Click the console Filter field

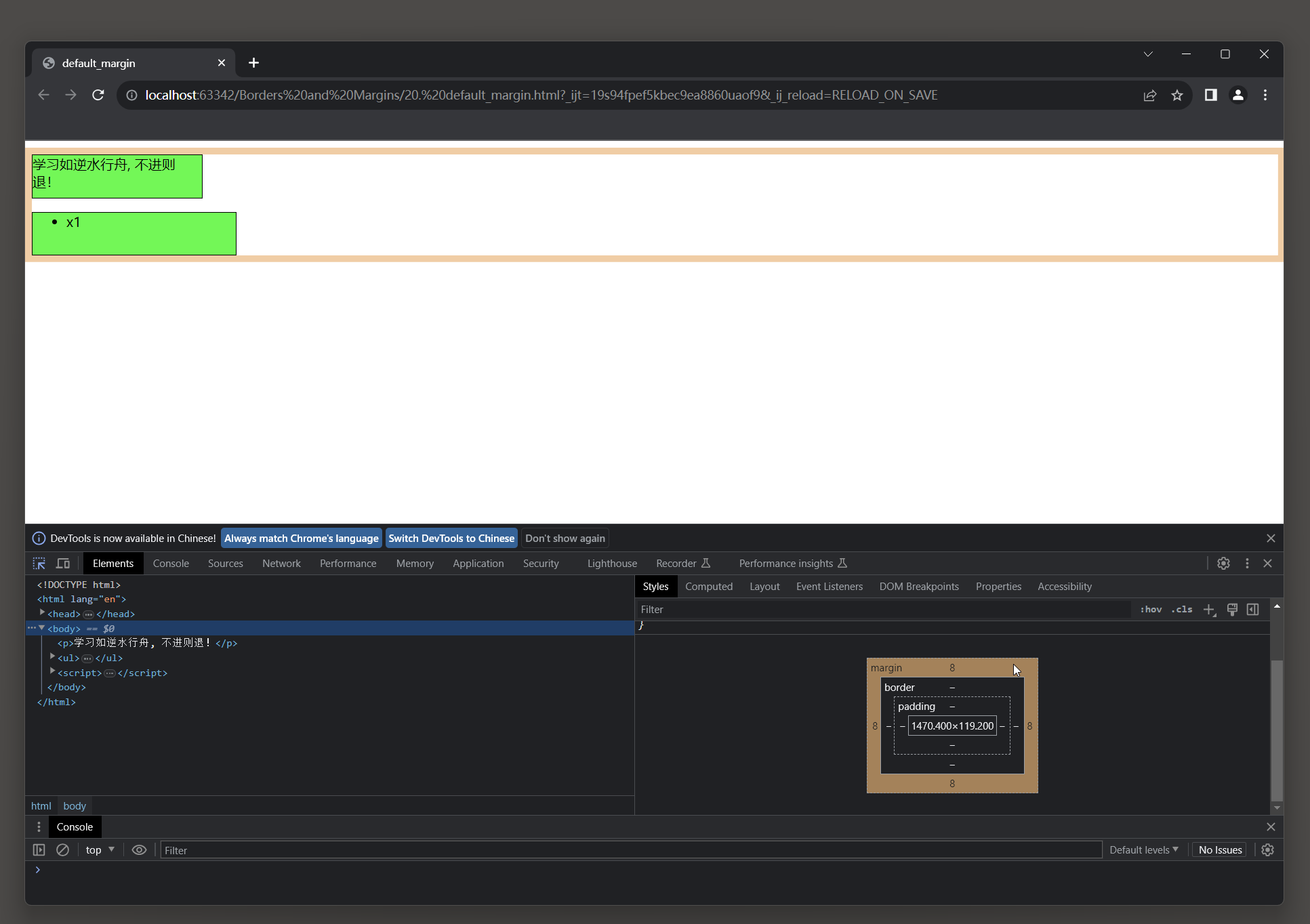[x=631, y=850]
